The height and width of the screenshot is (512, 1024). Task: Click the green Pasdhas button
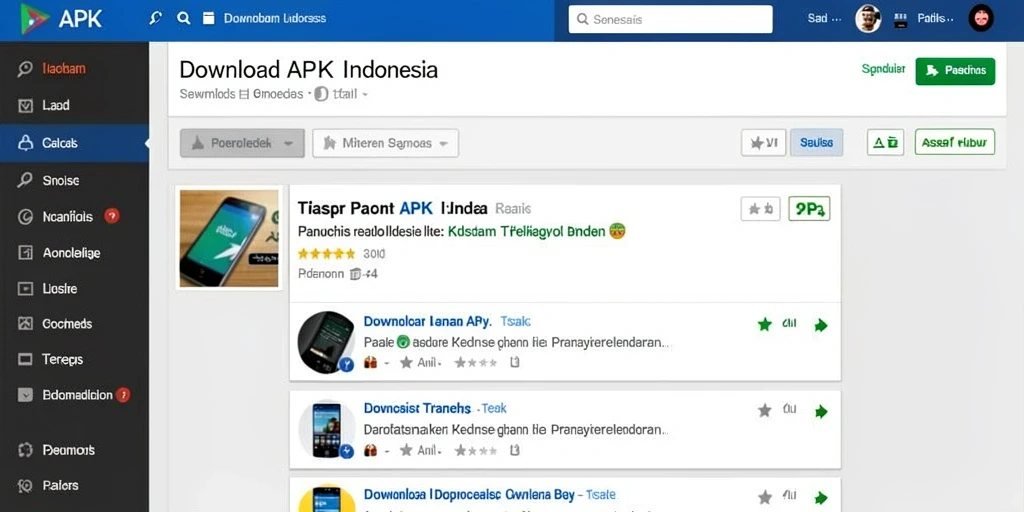[955, 71]
